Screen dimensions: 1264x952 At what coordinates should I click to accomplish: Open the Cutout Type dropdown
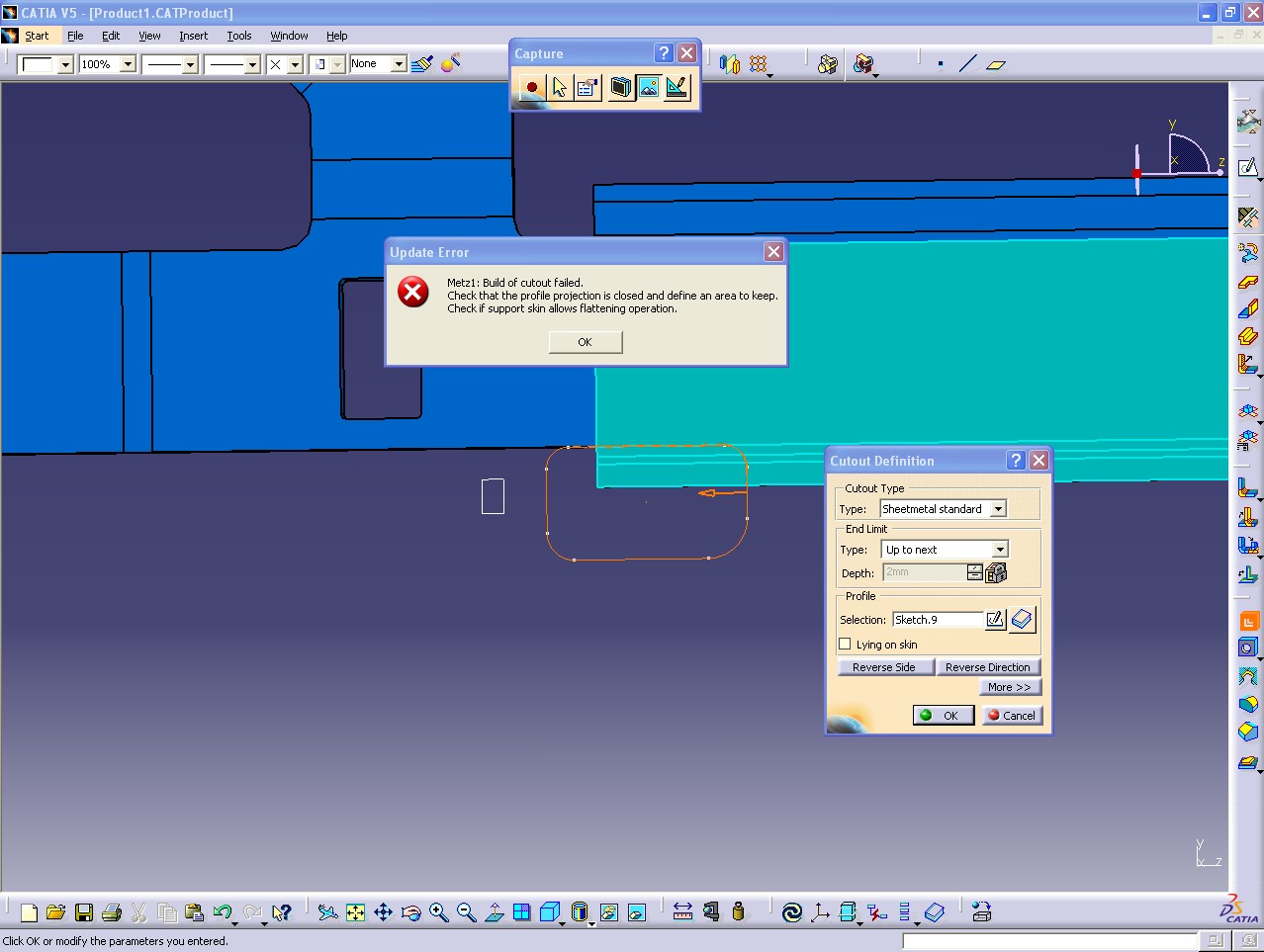tap(999, 509)
